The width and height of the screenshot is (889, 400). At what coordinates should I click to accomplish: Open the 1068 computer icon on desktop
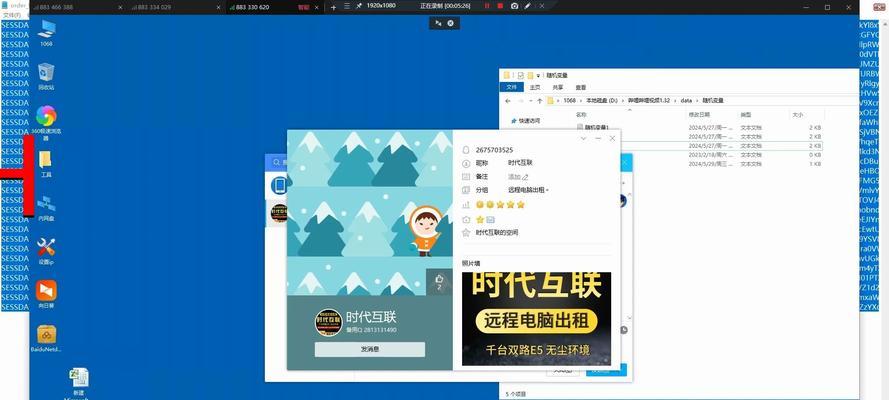(x=46, y=32)
